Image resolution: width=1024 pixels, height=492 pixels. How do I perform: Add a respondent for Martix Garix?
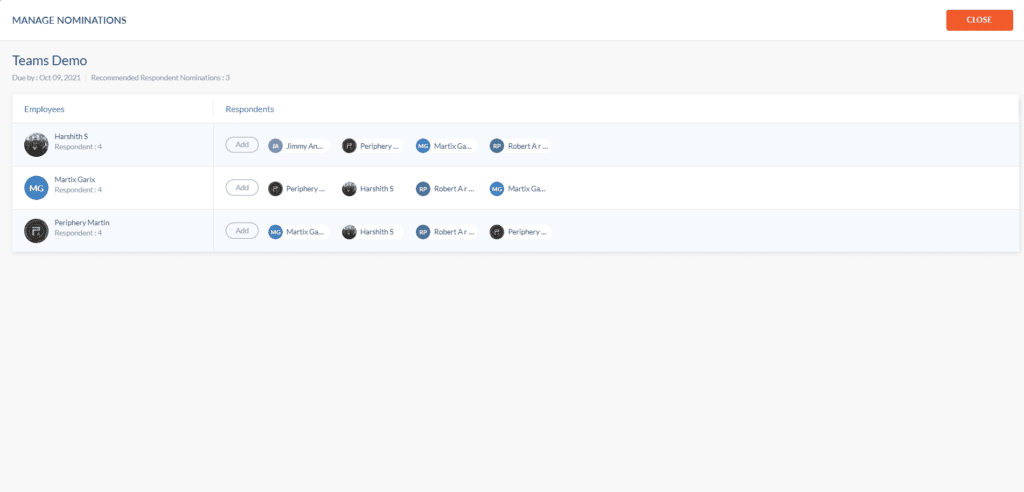242,188
